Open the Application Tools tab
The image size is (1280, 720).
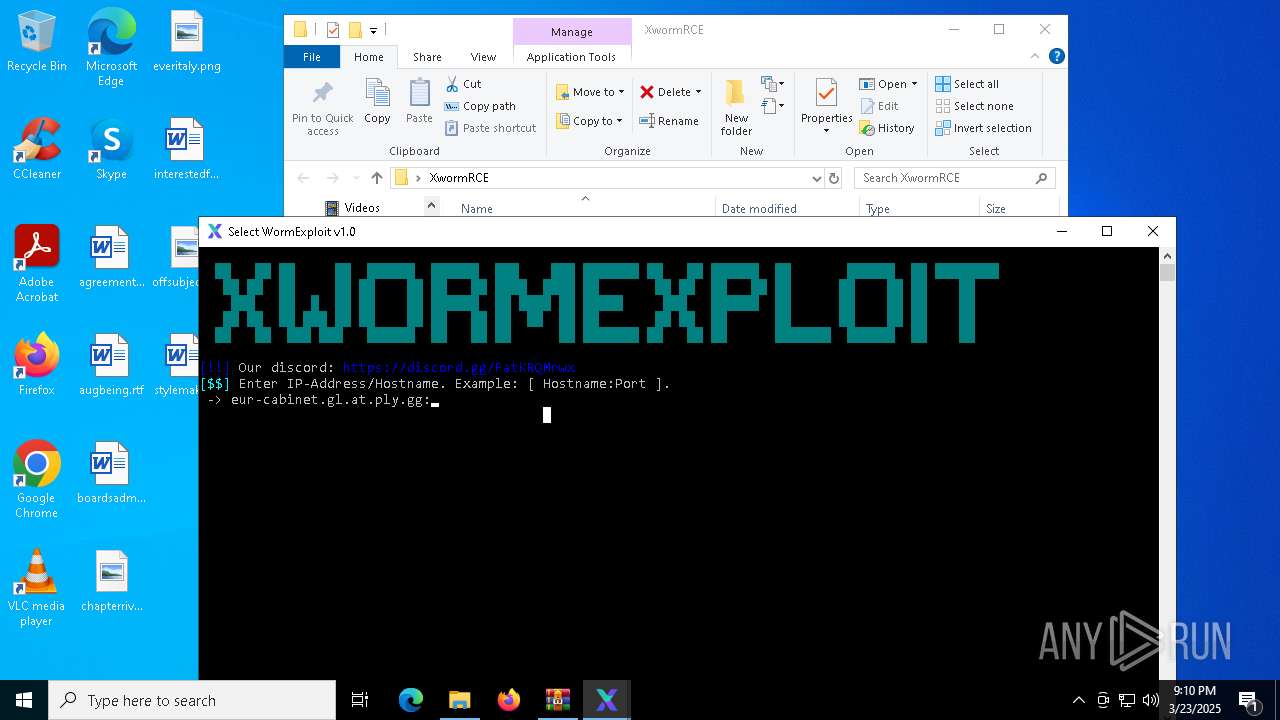(x=571, y=57)
